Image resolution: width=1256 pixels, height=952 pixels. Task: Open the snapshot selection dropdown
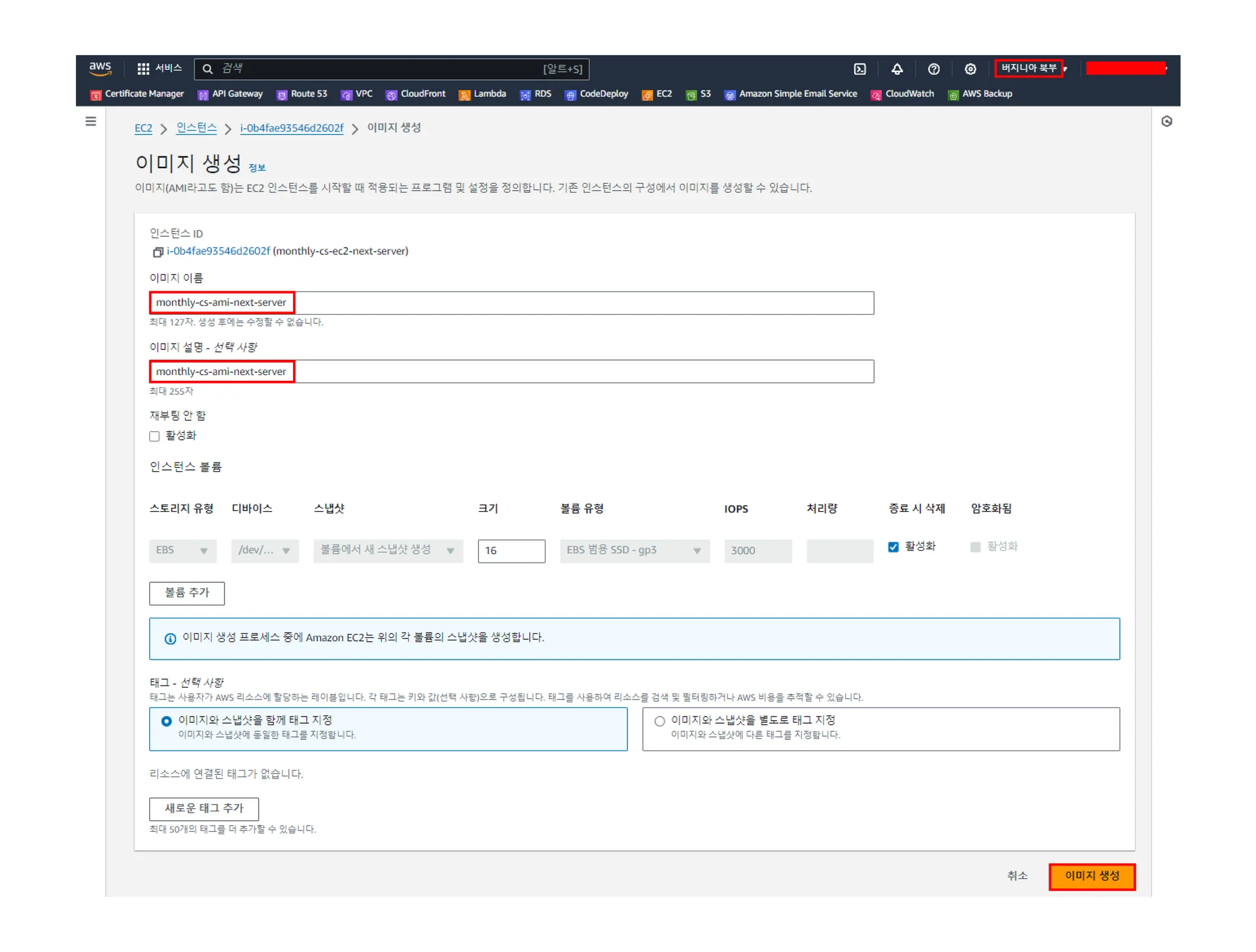387,551
